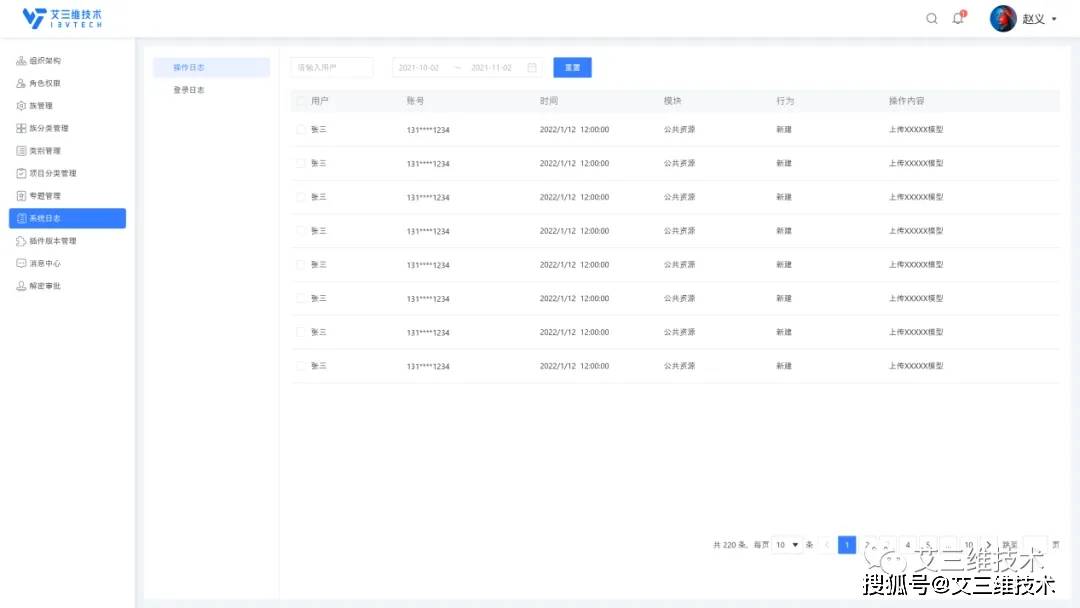This screenshot has width=1080, height=608.
Task: Select the 解密审批 stamp icon
Action: tap(21, 286)
